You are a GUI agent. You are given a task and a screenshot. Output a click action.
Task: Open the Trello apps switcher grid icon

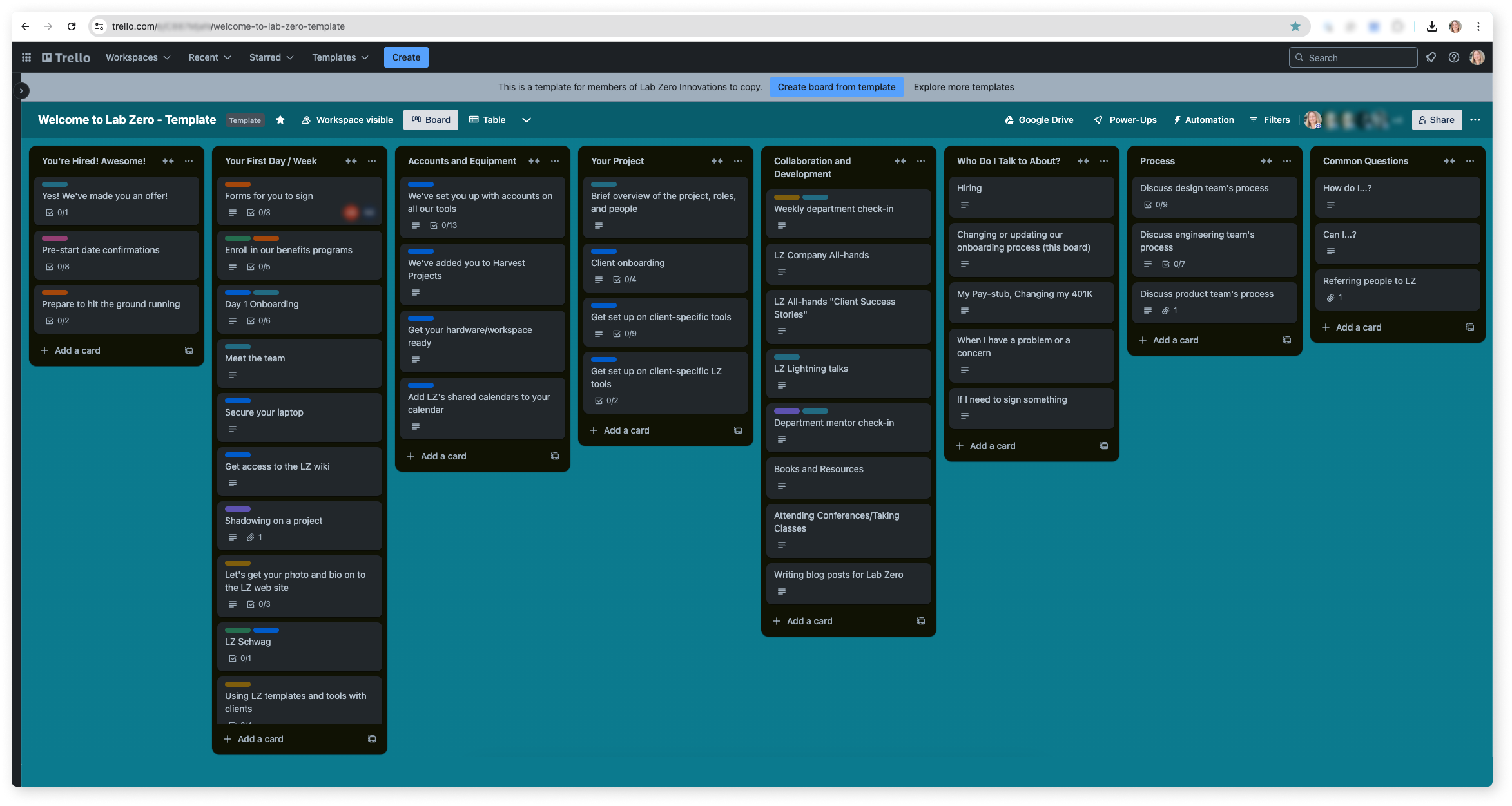[x=26, y=57]
